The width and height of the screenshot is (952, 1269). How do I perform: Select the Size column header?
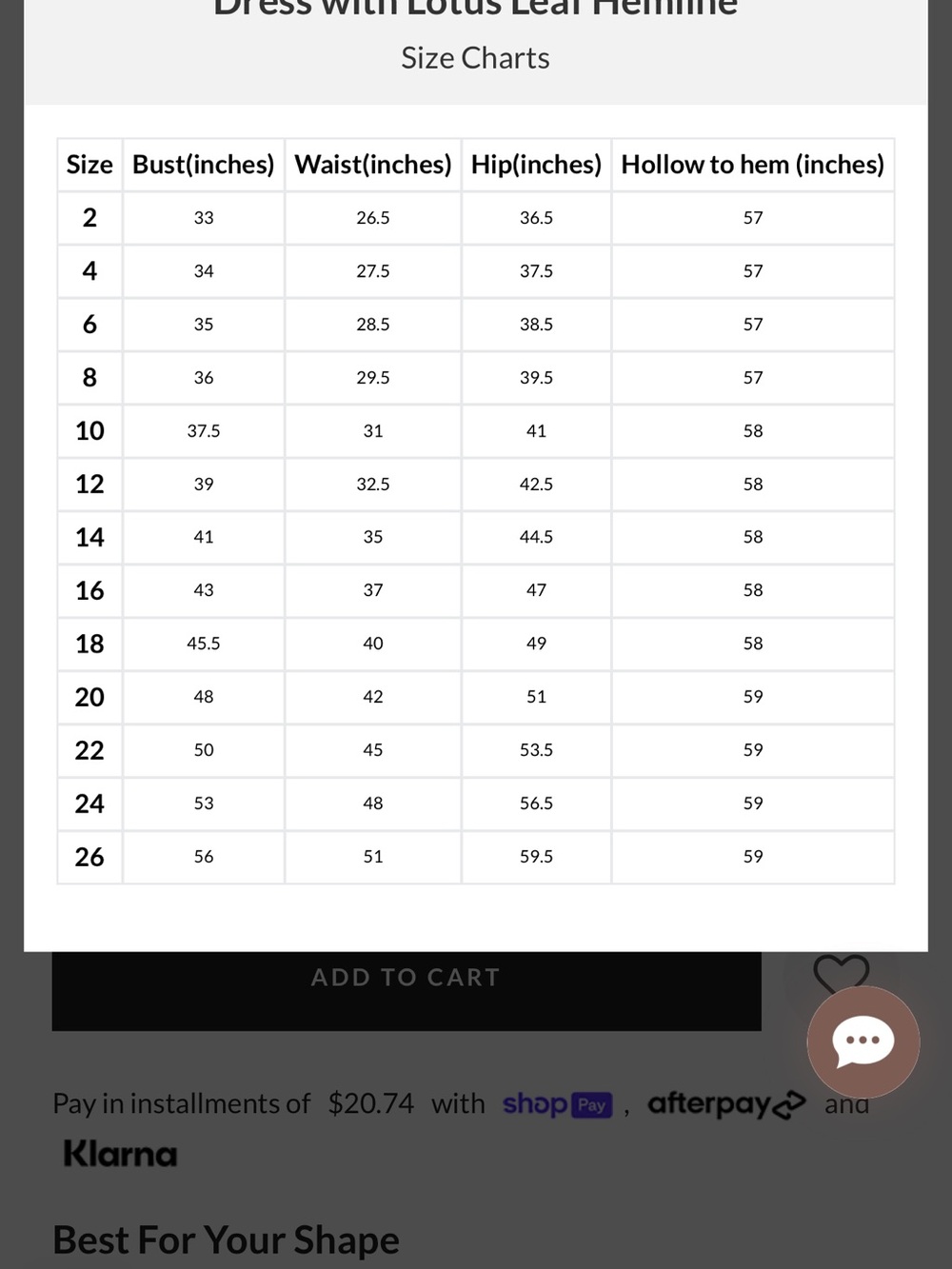89,165
